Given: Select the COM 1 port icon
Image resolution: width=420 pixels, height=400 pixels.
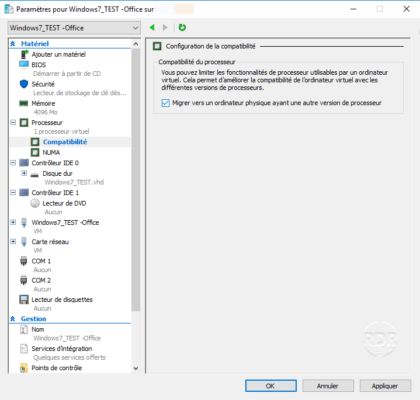Looking at the screenshot, I should (x=24, y=261).
